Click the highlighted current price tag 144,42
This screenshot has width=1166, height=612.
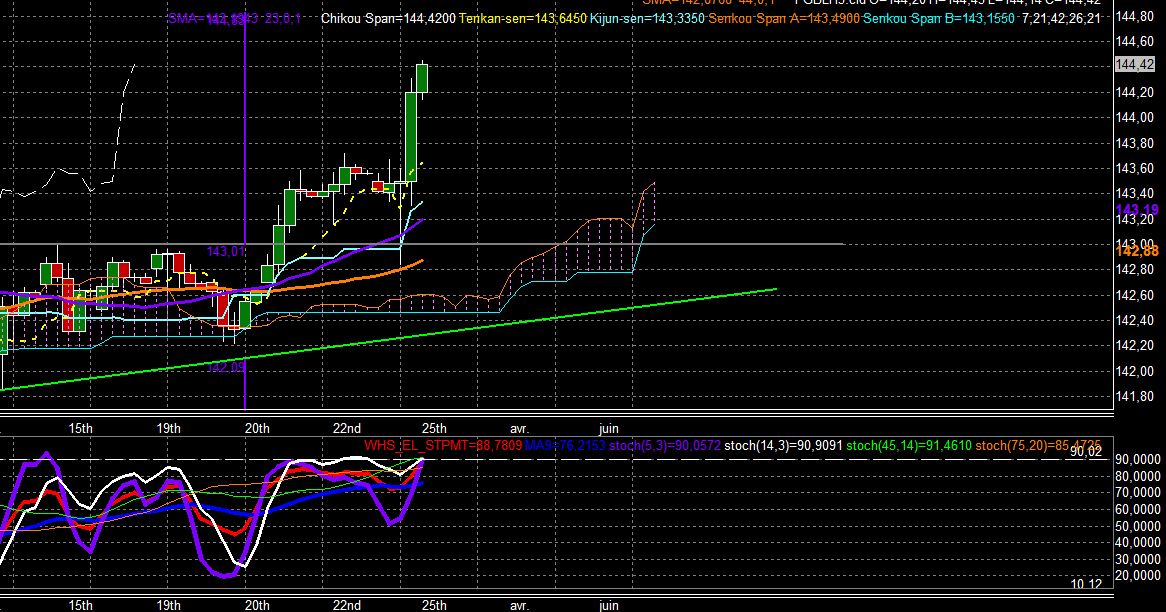1135,65
